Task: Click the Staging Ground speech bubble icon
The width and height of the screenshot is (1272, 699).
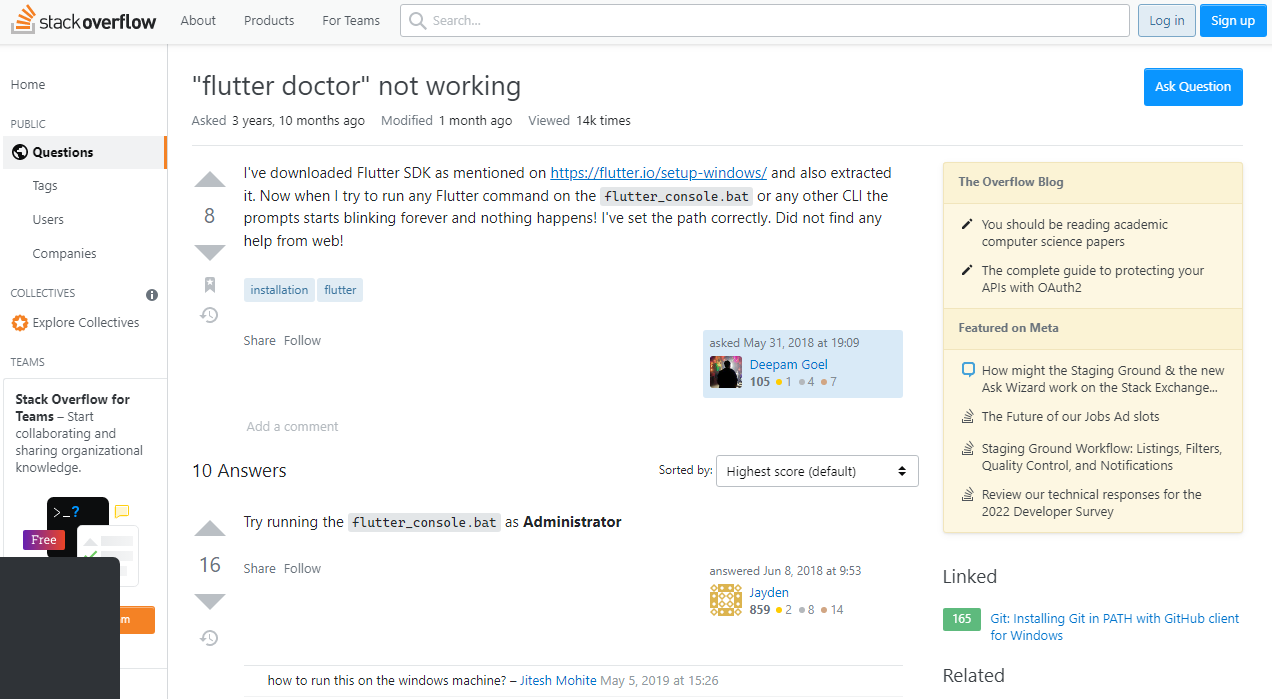Action: (x=967, y=370)
